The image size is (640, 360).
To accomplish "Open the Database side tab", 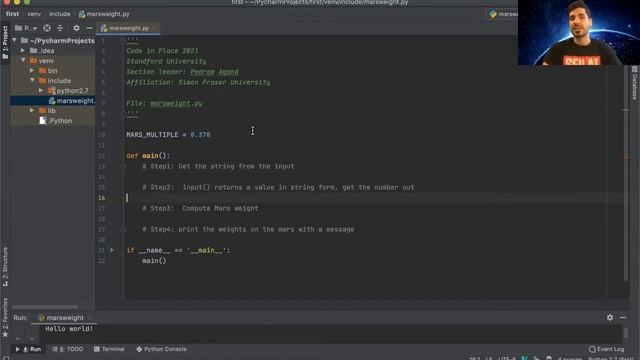I will click(635, 83).
